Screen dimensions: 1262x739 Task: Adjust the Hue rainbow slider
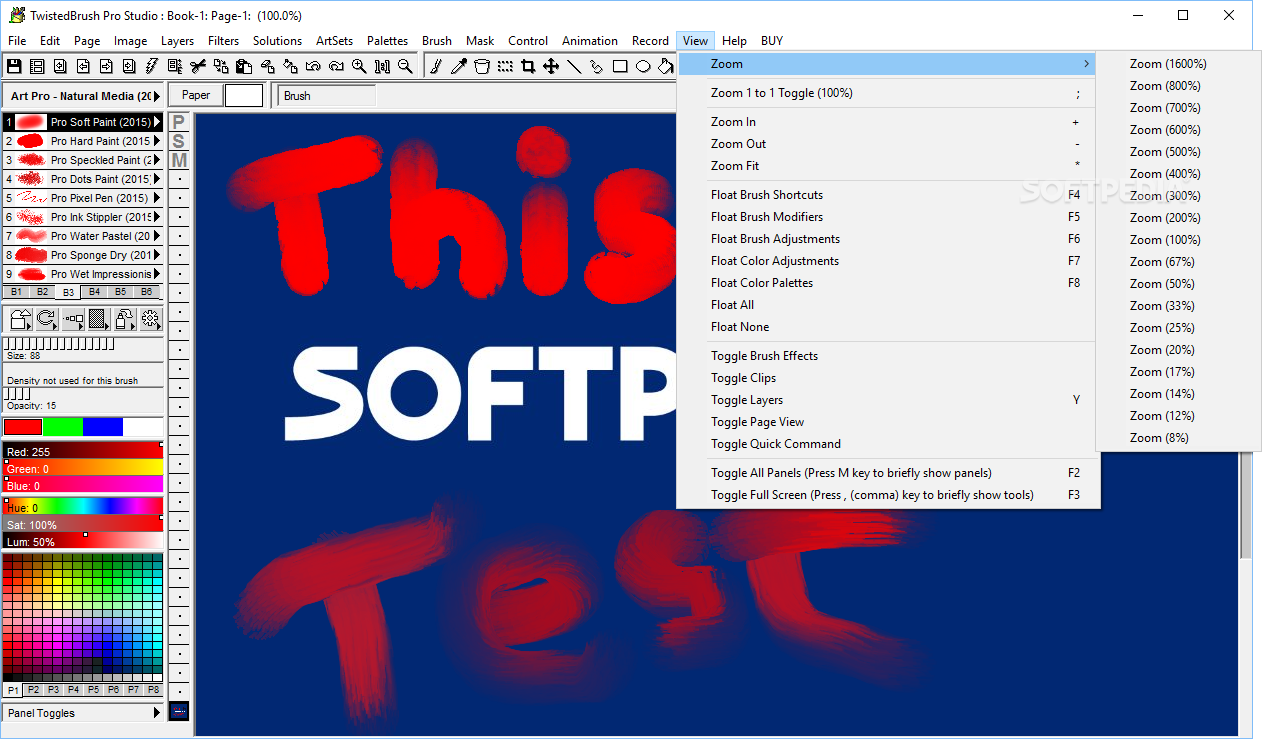click(83, 507)
